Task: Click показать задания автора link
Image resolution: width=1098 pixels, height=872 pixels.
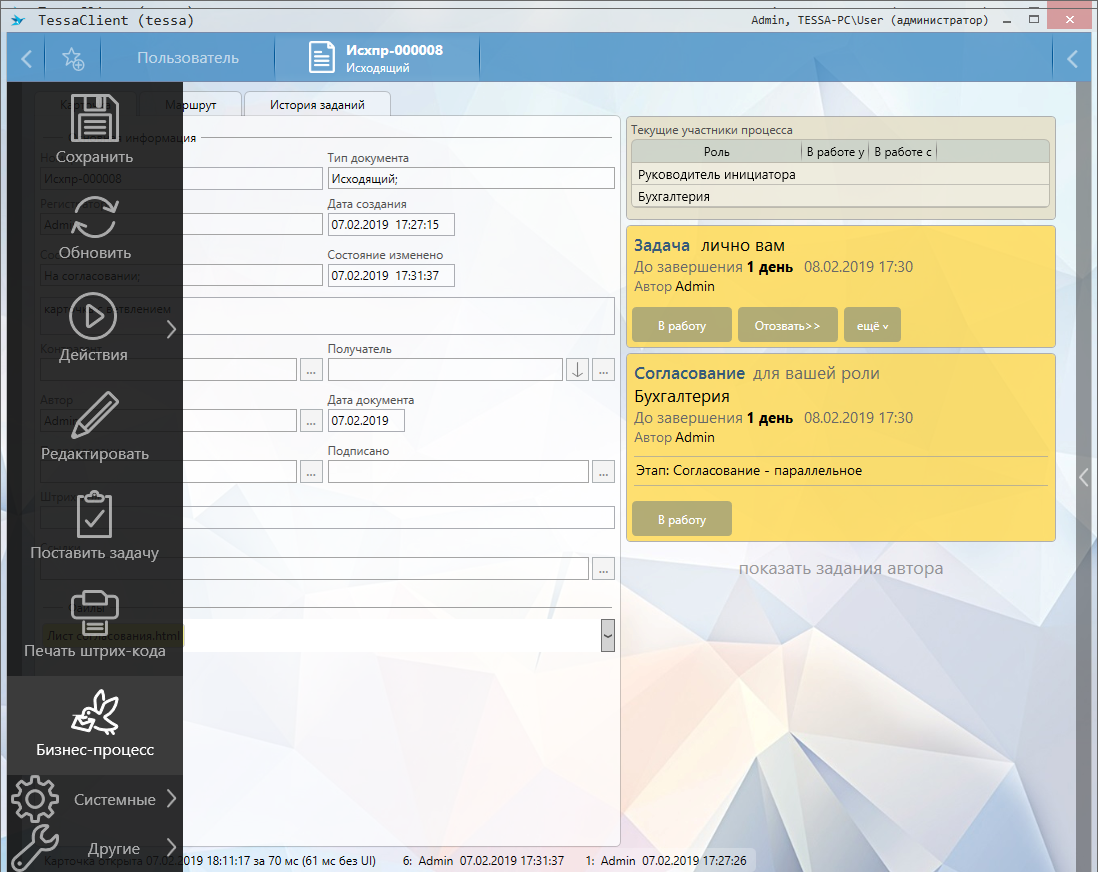Action: click(840, 568)
